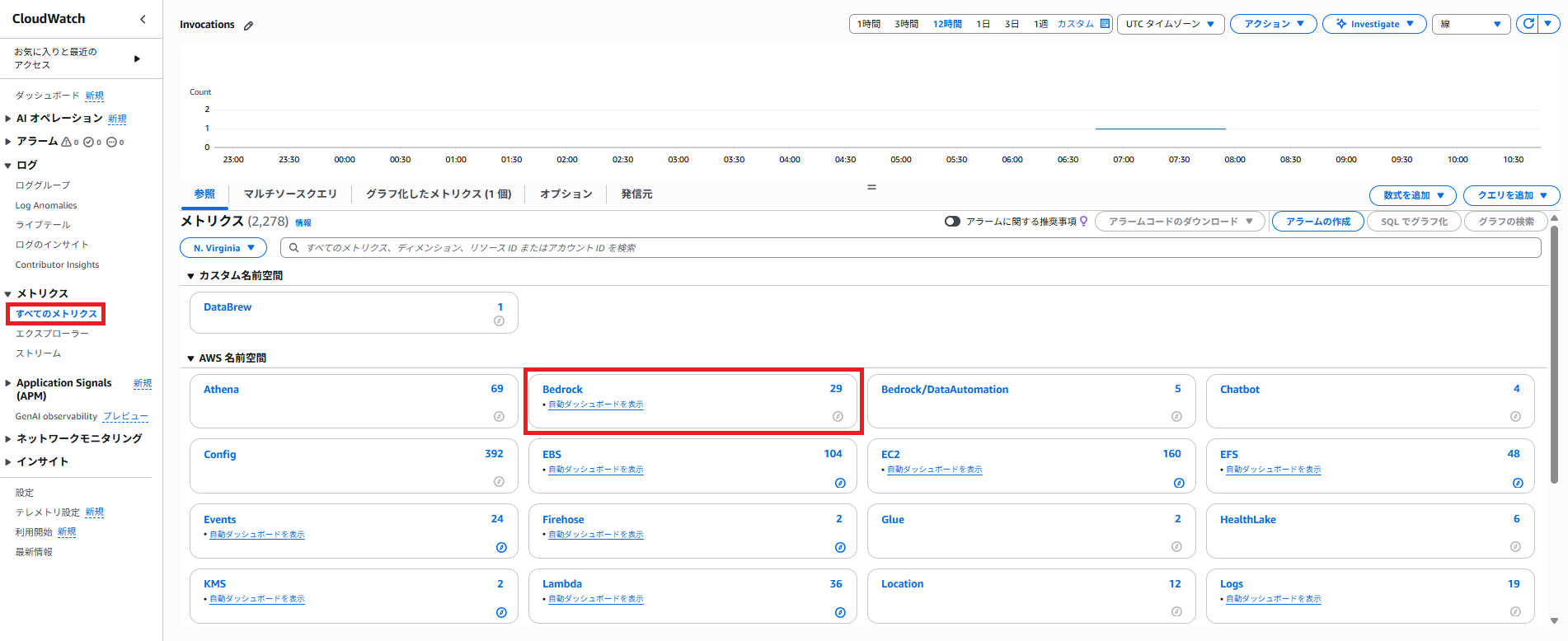1568x641 pixels.
Task: Toggle alarm recommendations switch
Action: point(952,222)
